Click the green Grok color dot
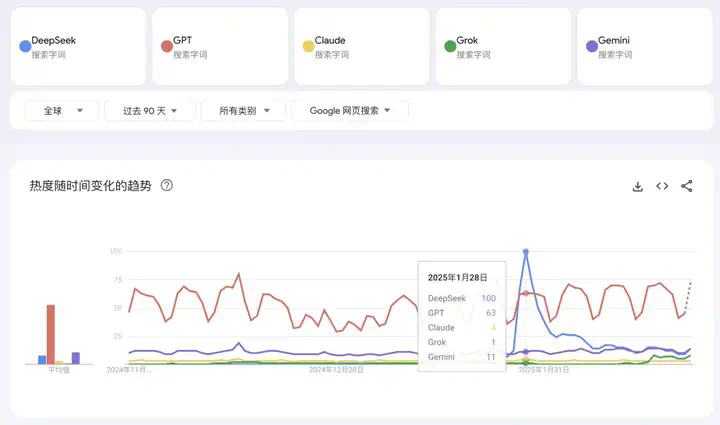The height and width of the screenshot is (425, 720). pos(450,46)
